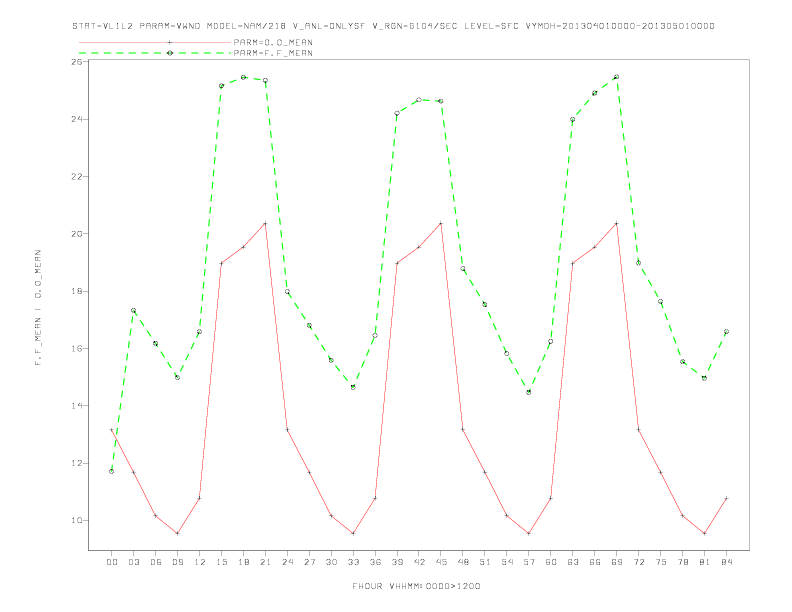Click x-axis hour label 00

(112, 562)
